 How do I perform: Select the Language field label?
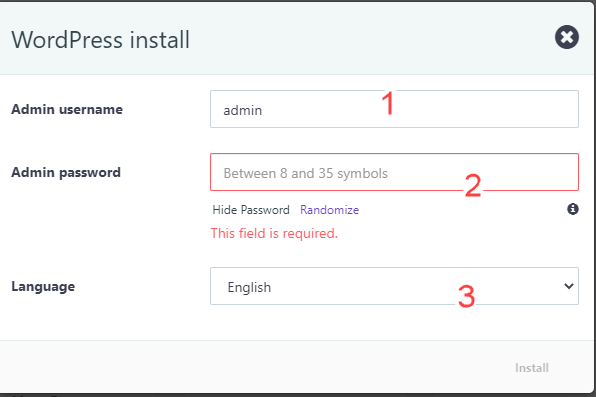click(x=43, y=287)
